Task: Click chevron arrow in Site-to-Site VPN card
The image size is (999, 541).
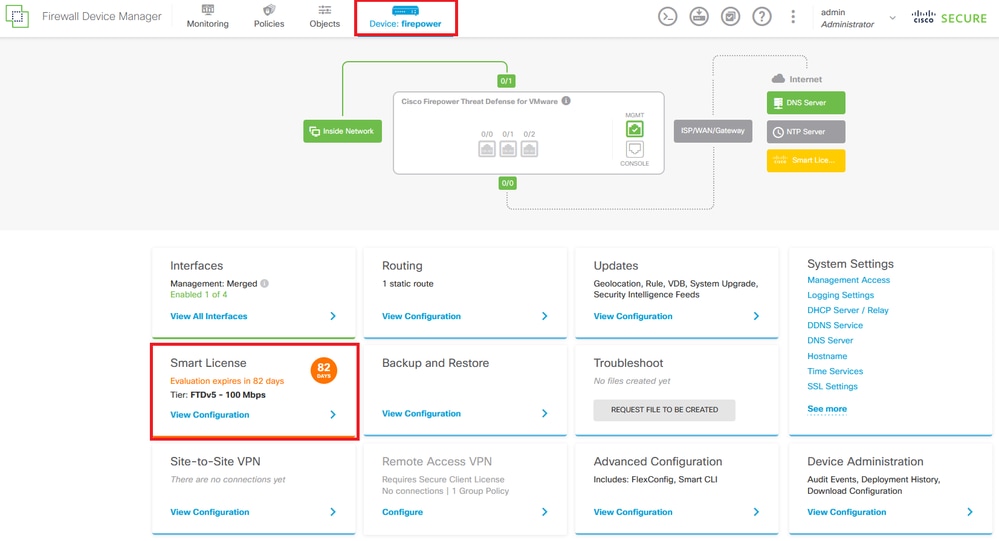Action: pos(333,512)
